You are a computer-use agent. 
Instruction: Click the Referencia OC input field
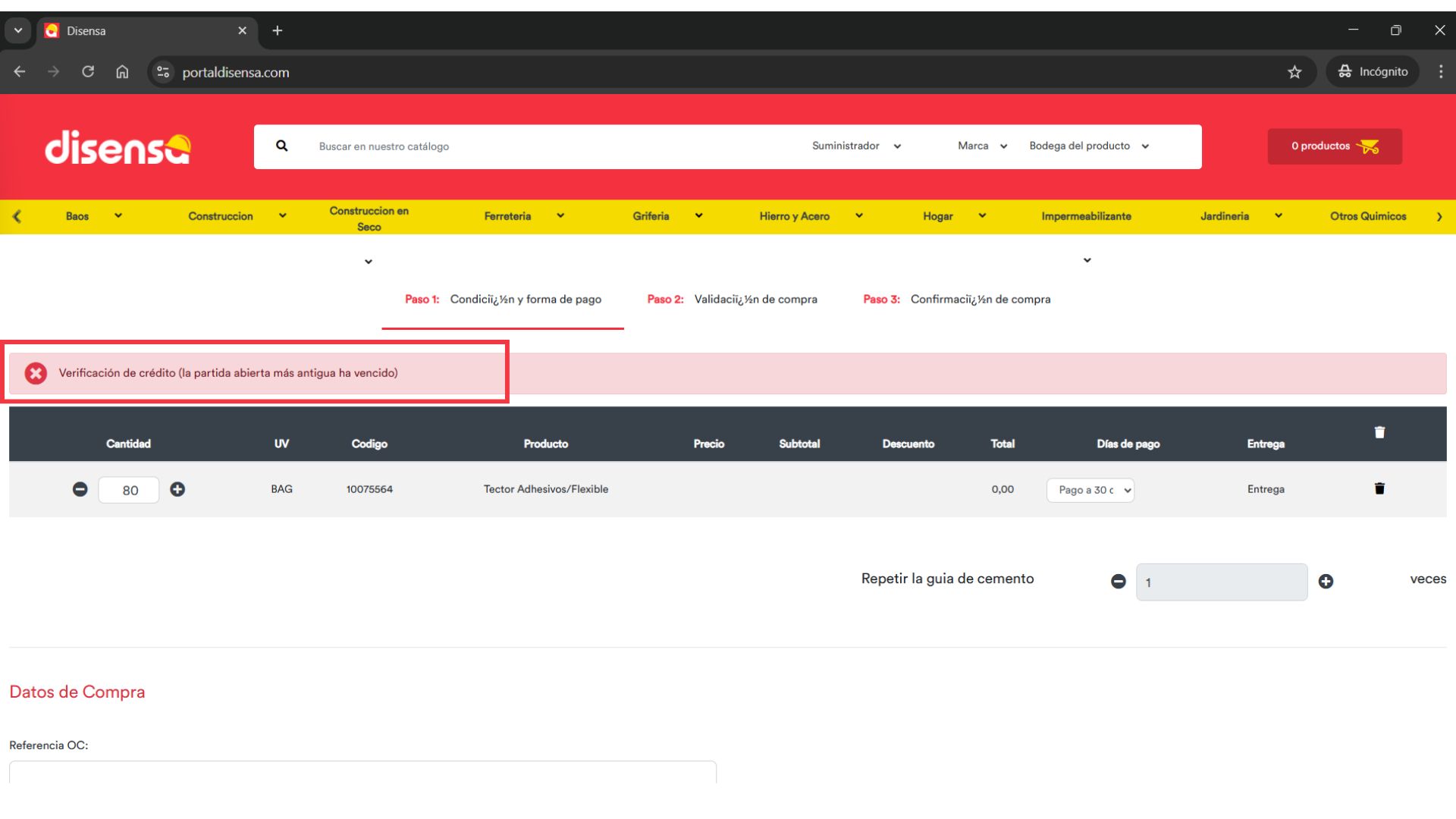(362, 771)
